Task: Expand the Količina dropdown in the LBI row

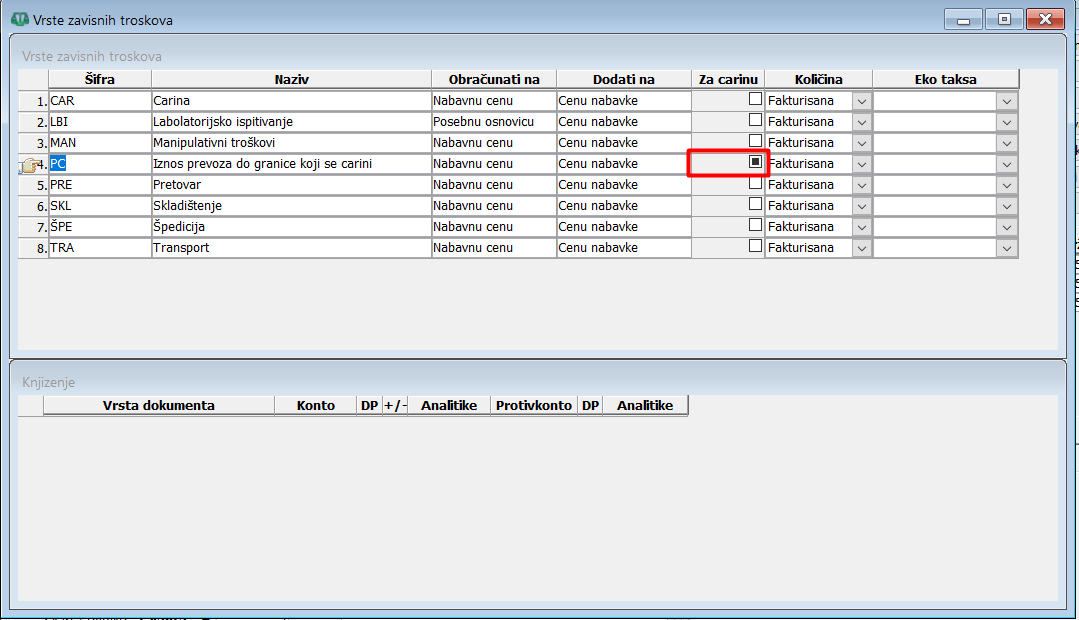Action: point(862,122)
